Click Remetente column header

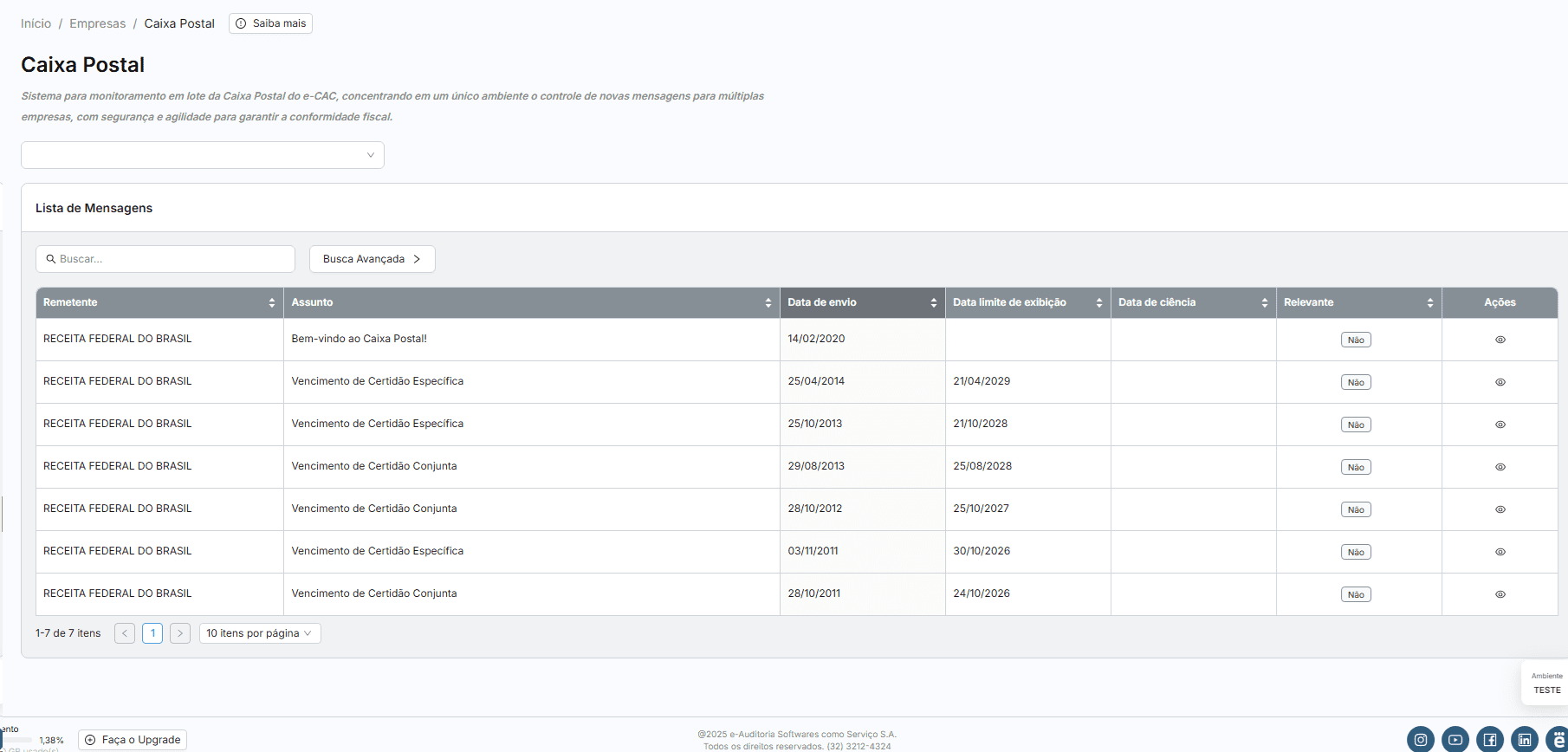coord(159,302)
